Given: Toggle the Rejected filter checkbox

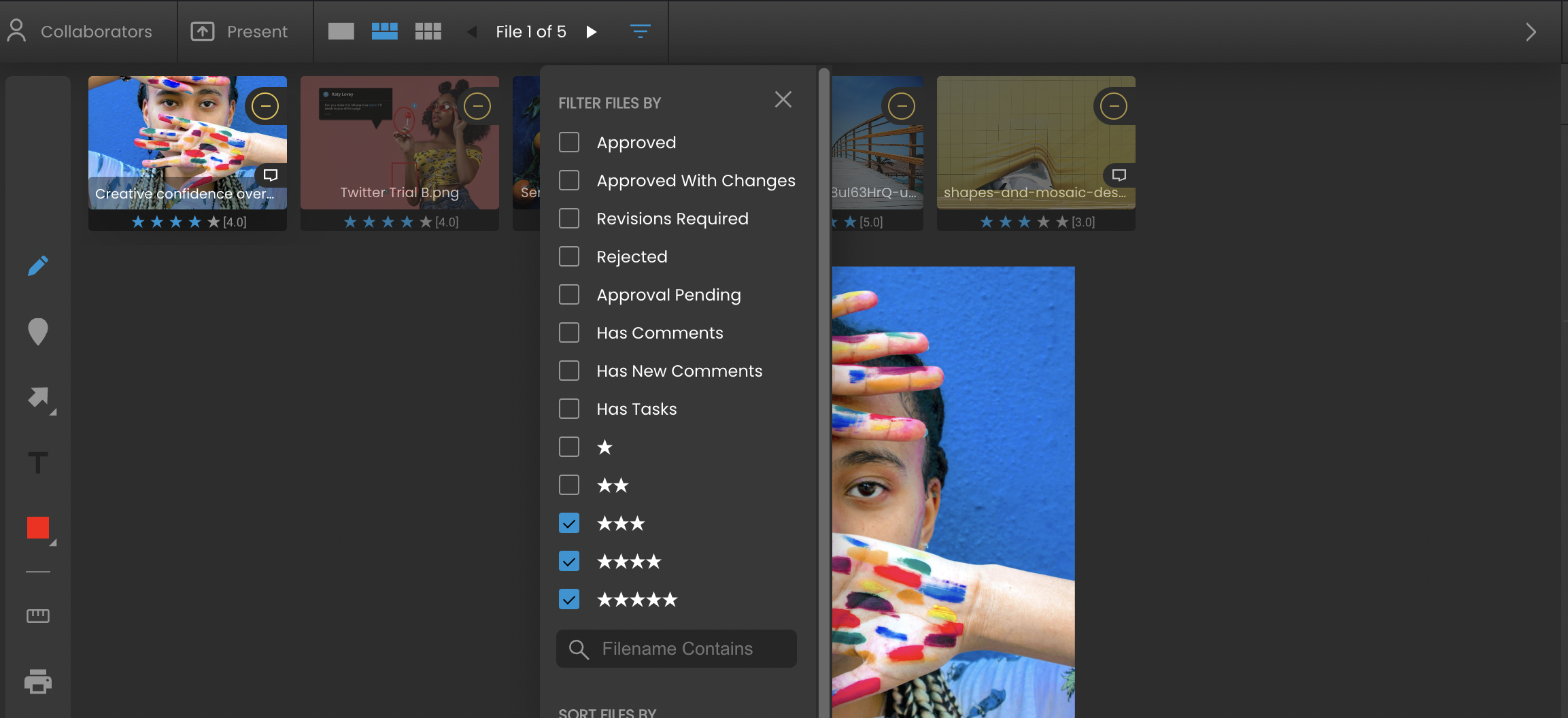Looking at the screenshot, I should [569, 256].
